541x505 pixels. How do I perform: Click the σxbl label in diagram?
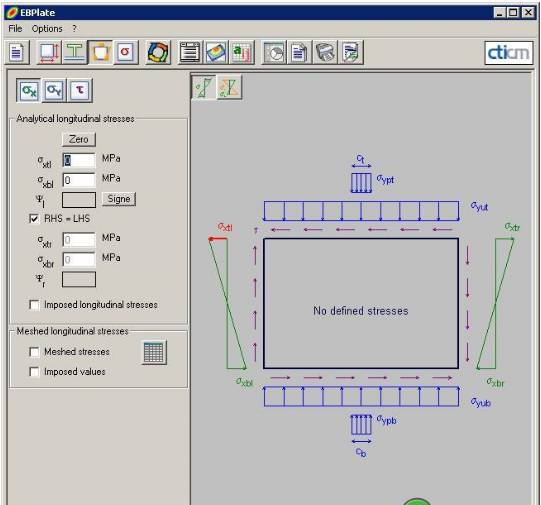coord(244,382)
